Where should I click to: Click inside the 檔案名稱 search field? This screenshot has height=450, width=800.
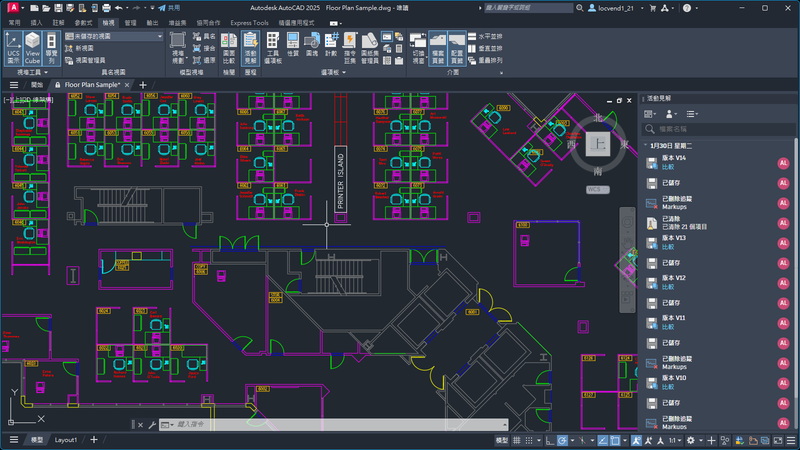tap(717, 129)
